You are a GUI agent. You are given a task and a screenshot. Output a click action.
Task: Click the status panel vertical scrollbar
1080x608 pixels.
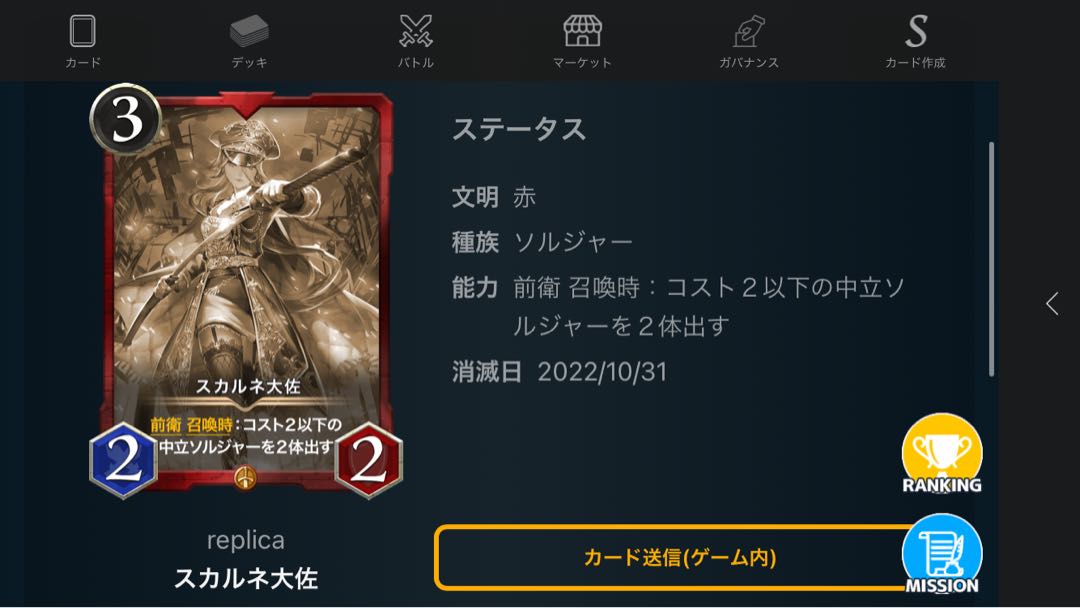coord(991,259)
